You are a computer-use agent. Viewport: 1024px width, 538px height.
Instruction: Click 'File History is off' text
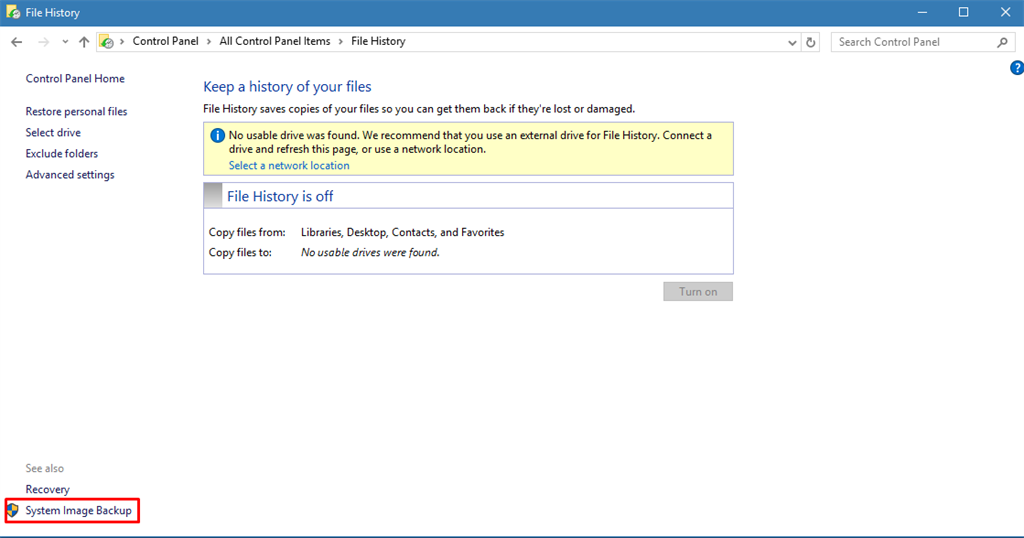[280, 196]
